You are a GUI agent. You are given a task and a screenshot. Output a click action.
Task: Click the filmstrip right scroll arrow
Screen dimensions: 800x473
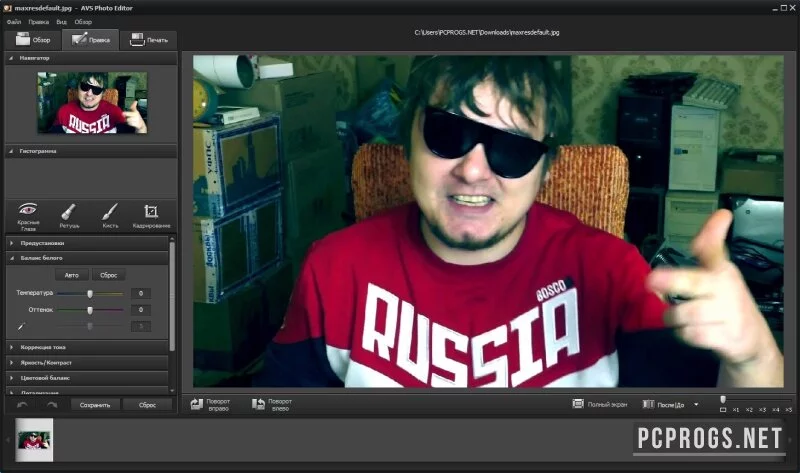coord(791,440)
